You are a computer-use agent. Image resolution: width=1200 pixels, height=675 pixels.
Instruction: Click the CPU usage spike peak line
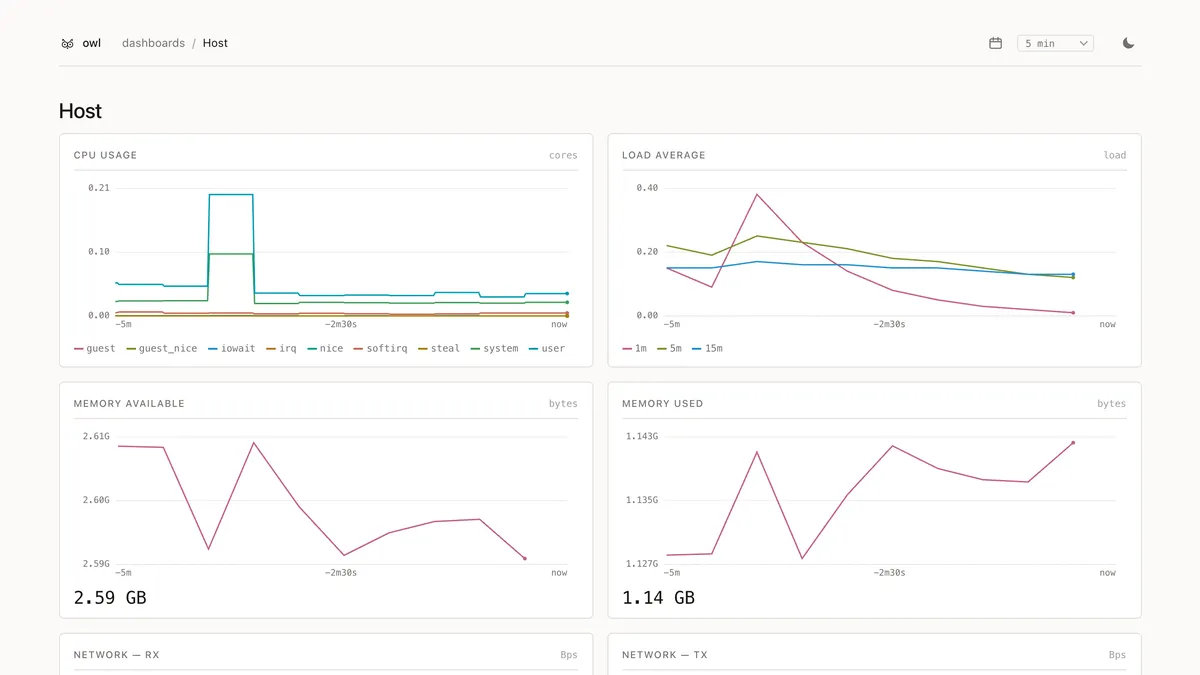[231, 194]
